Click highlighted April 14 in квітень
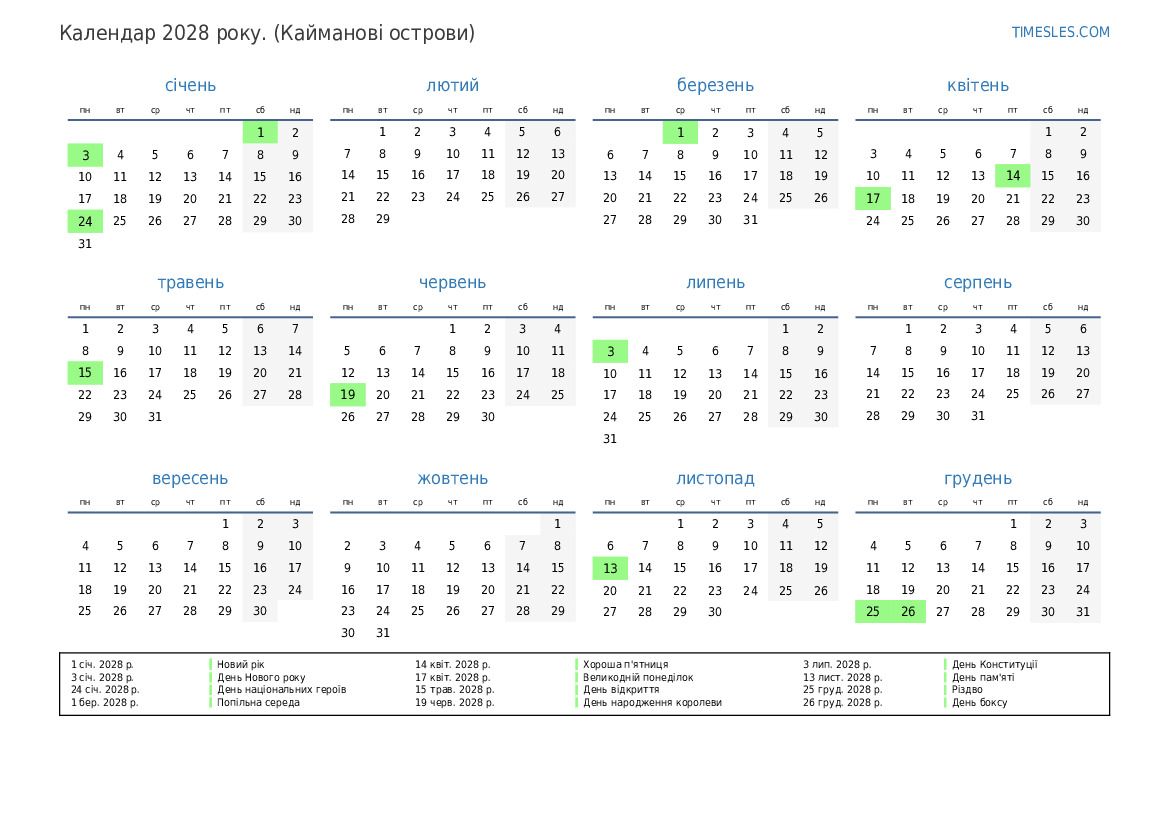 1012,176
